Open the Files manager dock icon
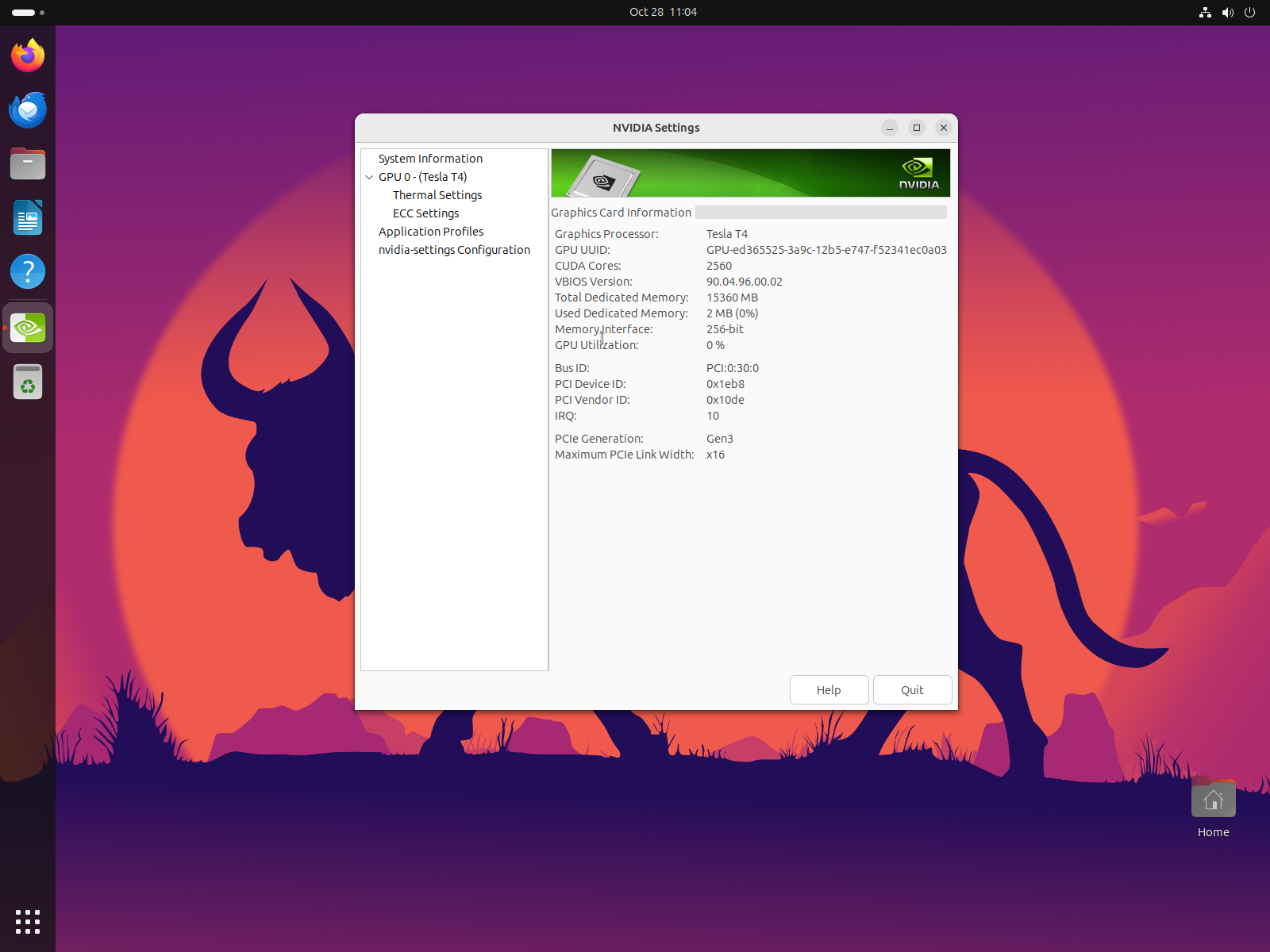The image size is (1270, 952). [x=28, y=163]
